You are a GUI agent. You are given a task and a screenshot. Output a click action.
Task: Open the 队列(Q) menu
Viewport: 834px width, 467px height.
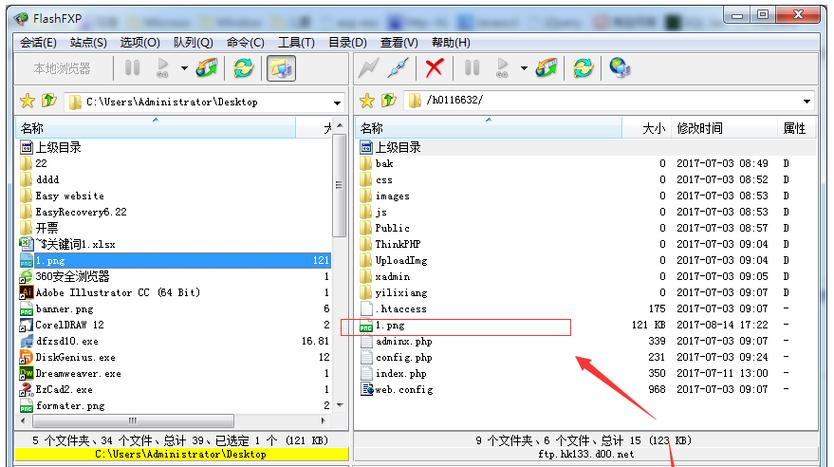pyautogui.click(x=193, y=43)
